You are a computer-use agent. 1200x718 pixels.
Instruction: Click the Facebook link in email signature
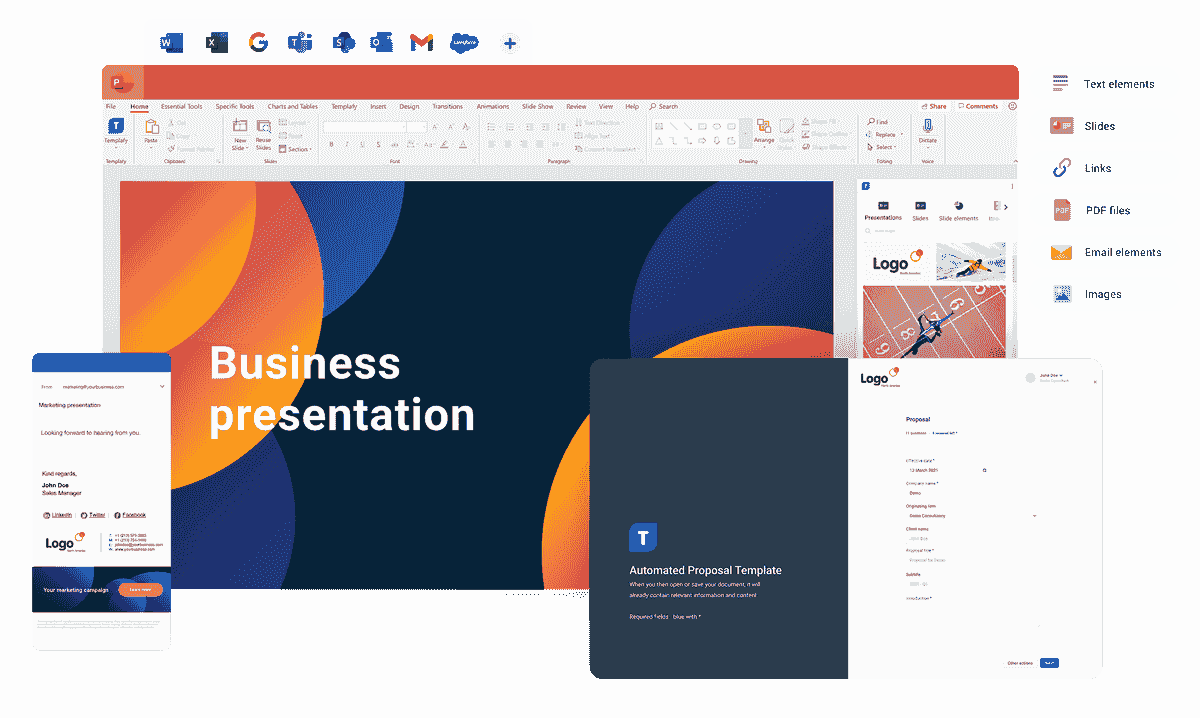pyautogui.click(x=130, y=514)
